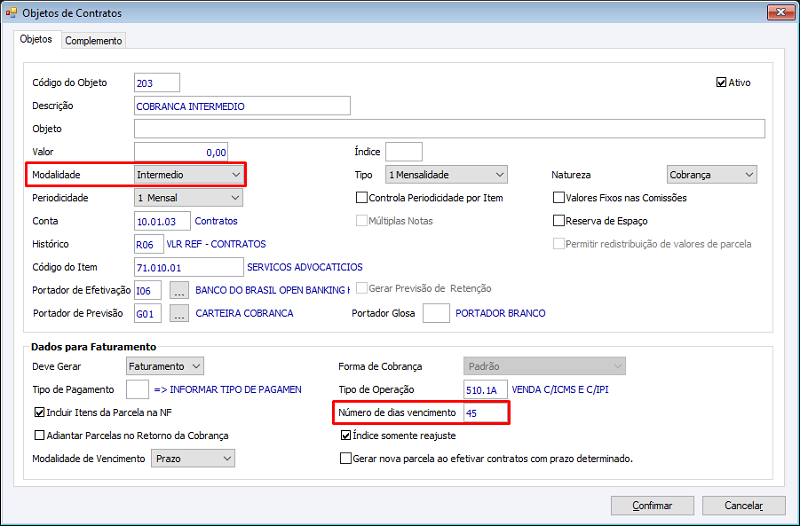This screenshot has width=800, height=526.
Task: Enable Gerar nova parcela ao efetivar contratos
Action: pos(345,458)
